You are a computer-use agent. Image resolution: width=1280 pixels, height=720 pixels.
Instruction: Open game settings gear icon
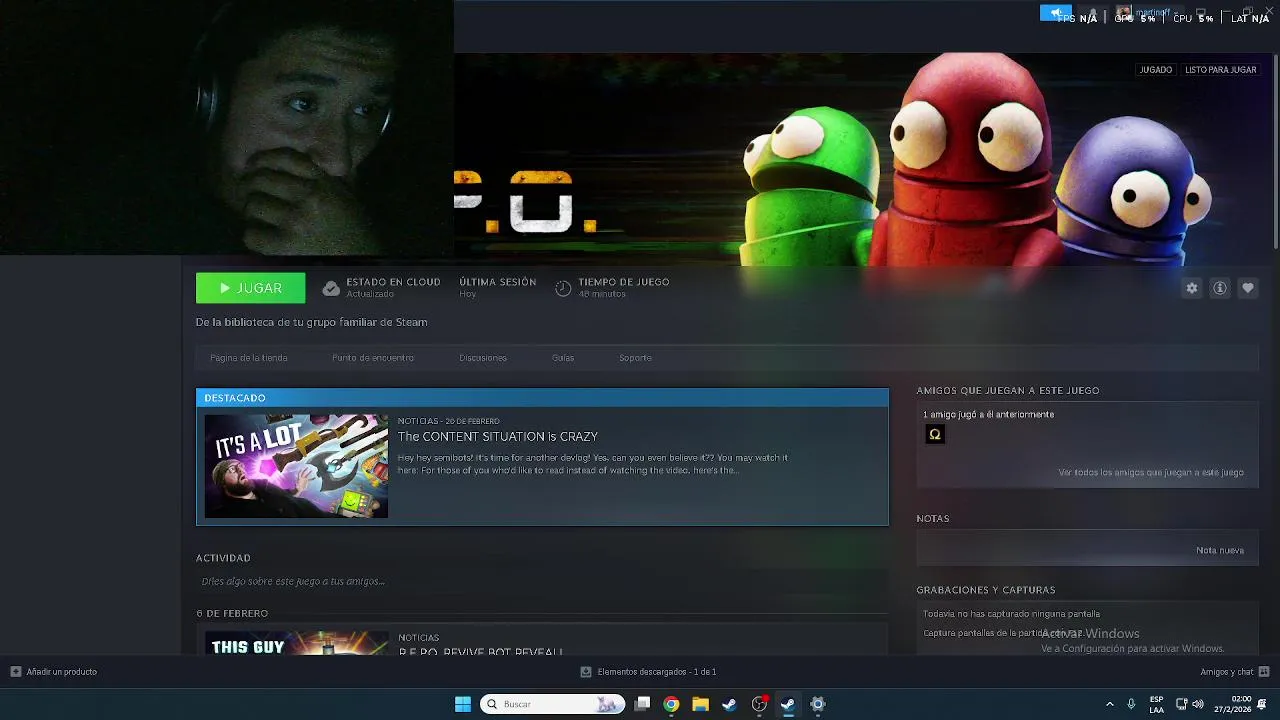pos(1192,288)
